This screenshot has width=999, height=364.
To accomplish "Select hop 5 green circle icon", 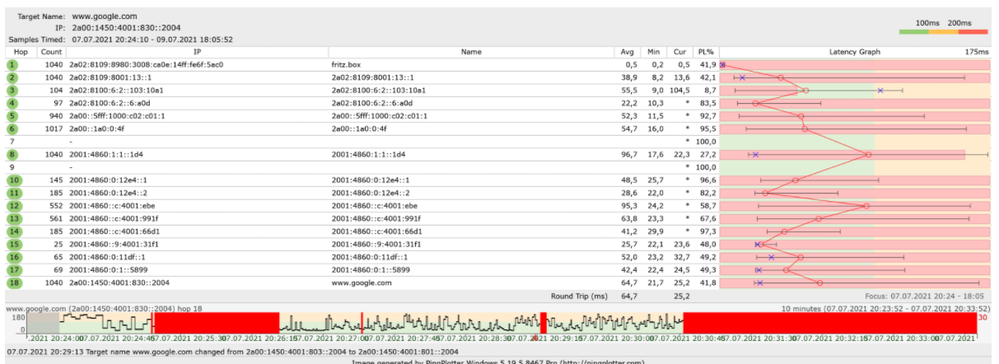I will pyautogui.click(x=13, y=116).
